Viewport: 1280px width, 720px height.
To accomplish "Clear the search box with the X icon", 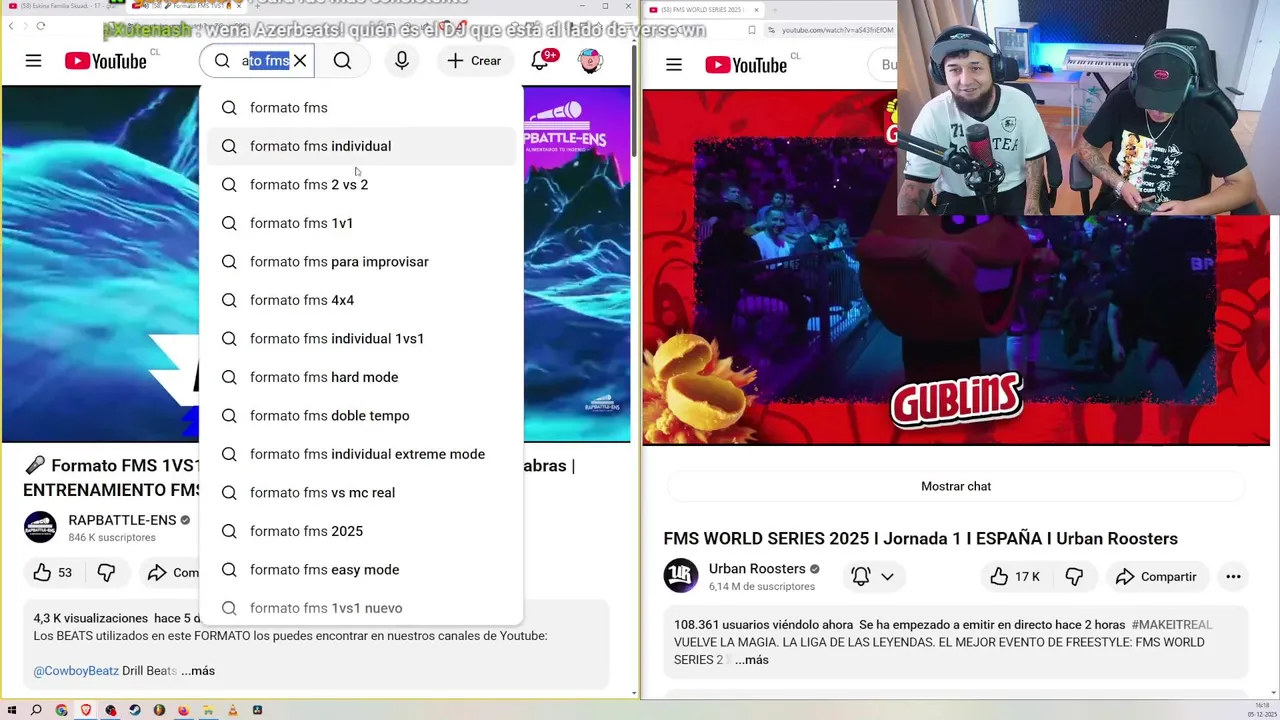I will pos(300,61).
